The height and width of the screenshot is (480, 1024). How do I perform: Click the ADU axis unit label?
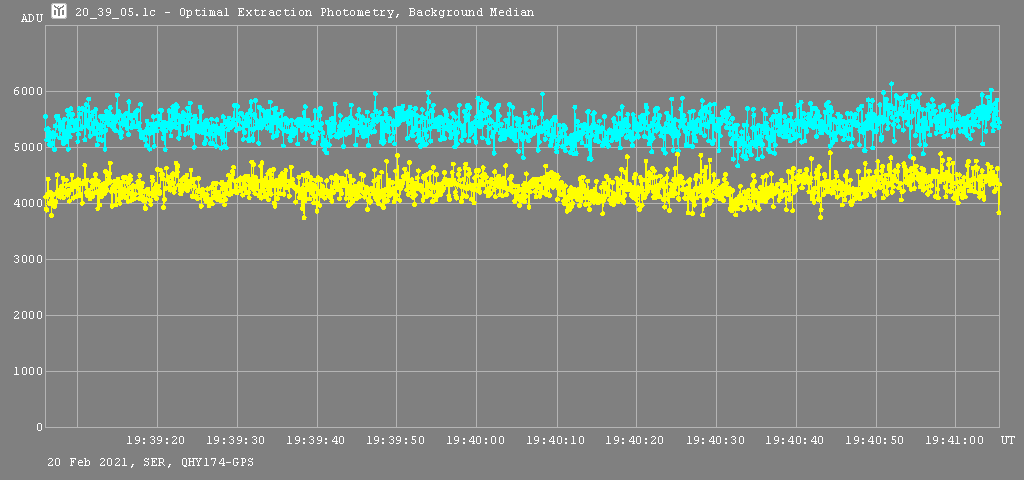point(32,19)
